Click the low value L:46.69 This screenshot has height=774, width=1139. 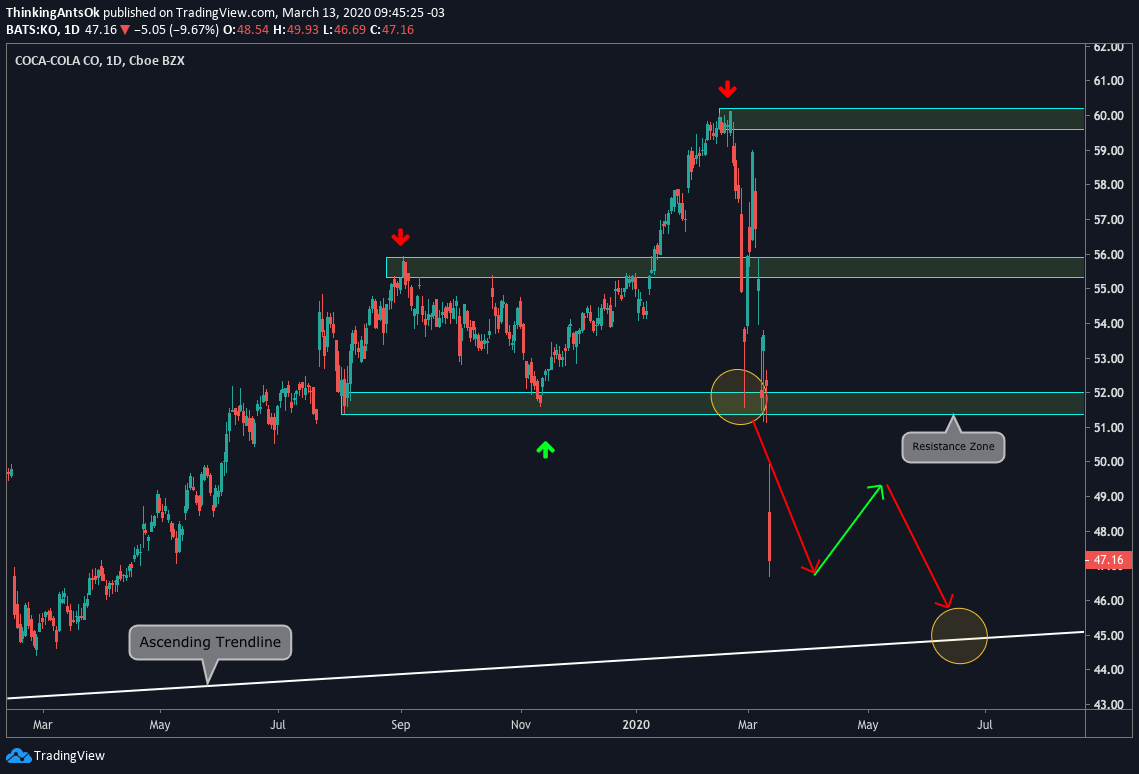(x=344, y=30)
